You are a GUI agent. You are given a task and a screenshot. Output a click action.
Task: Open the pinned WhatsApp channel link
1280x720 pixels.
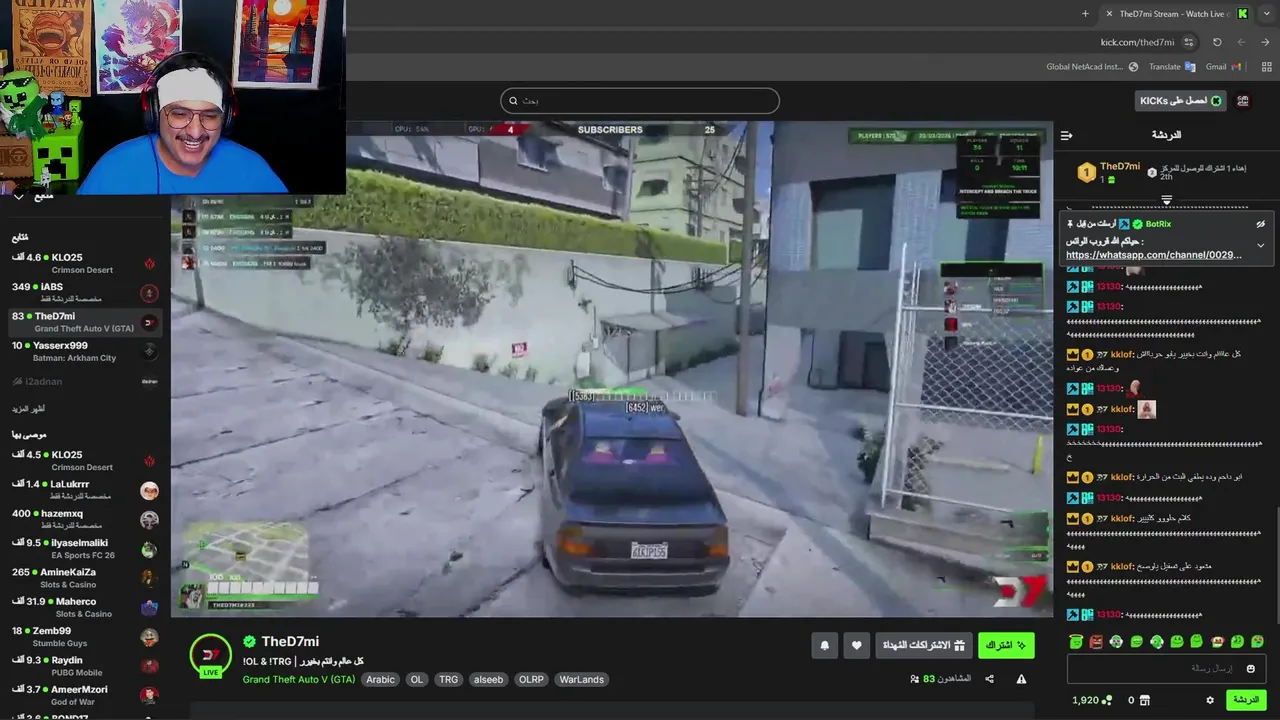[1153, 255]
